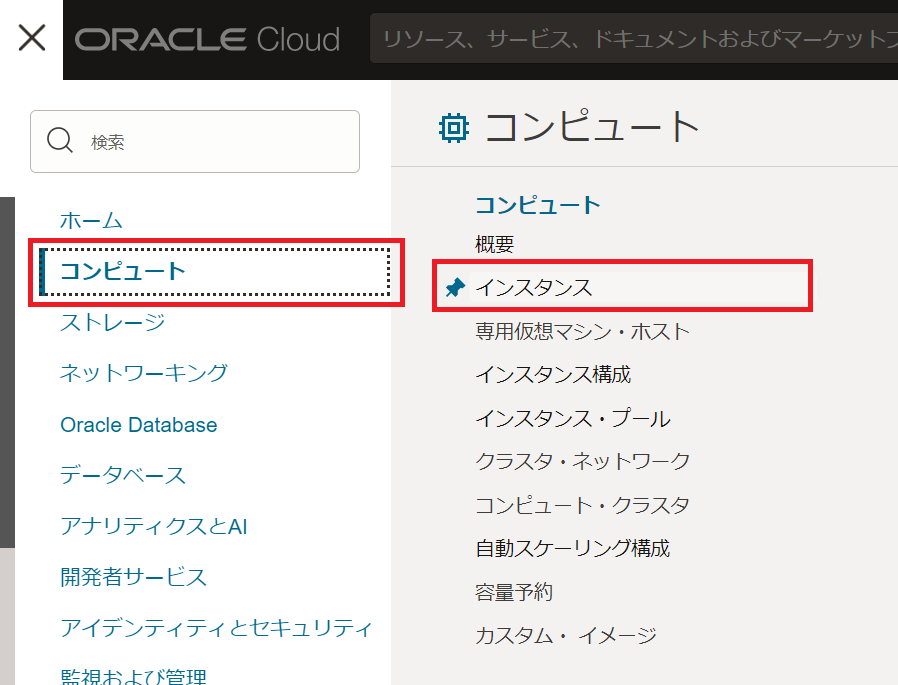Focus the top resource search bar
Image resolution: width=898 pixels, height=685 pixels.
[x=633, y=38]
